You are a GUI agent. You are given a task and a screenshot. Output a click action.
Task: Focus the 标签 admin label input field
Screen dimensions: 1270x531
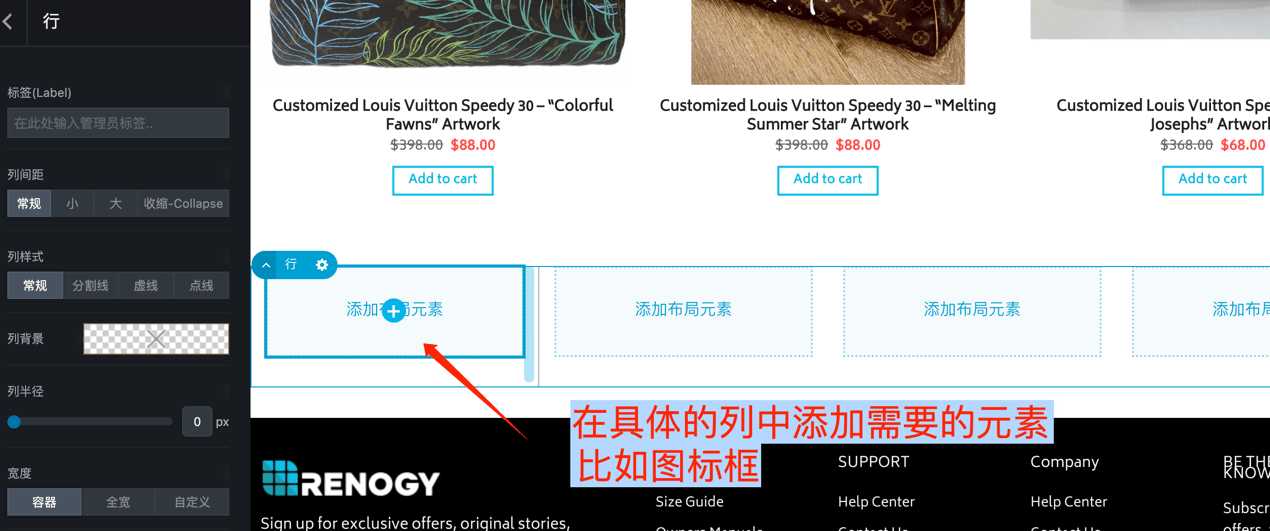click(x=118, y=123)
